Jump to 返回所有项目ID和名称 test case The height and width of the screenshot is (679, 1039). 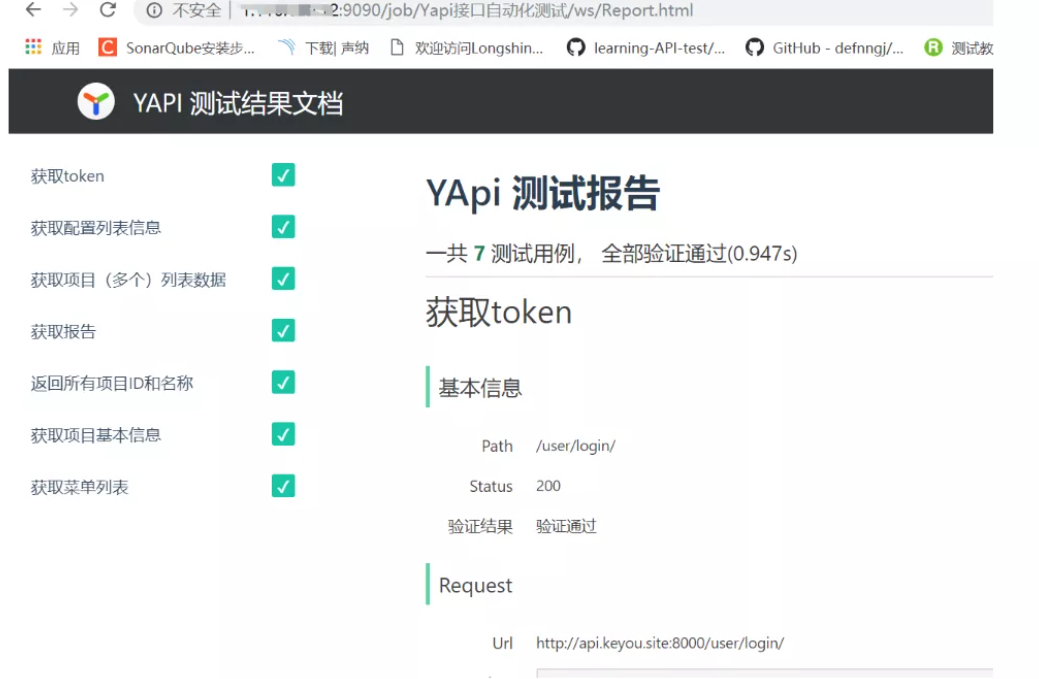coord(112,383)
